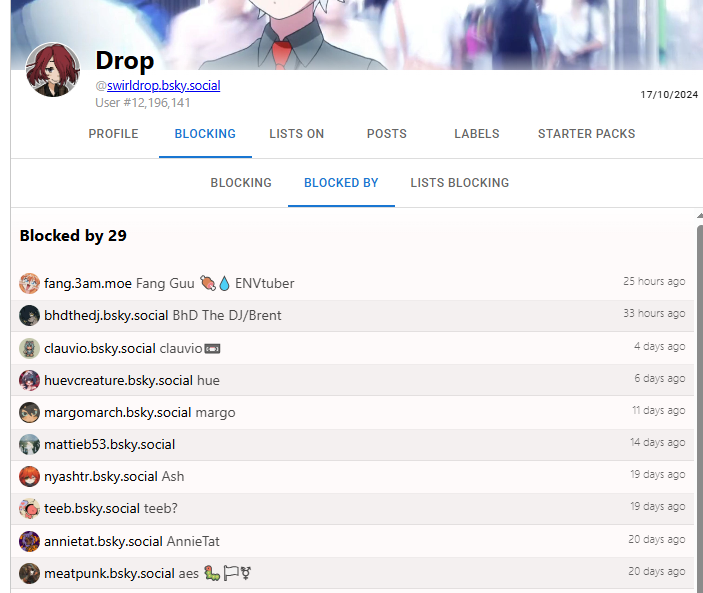The height and width of the screenshot is (593, 703).
Task: Click the Drop display name heading
Action: 125,61
